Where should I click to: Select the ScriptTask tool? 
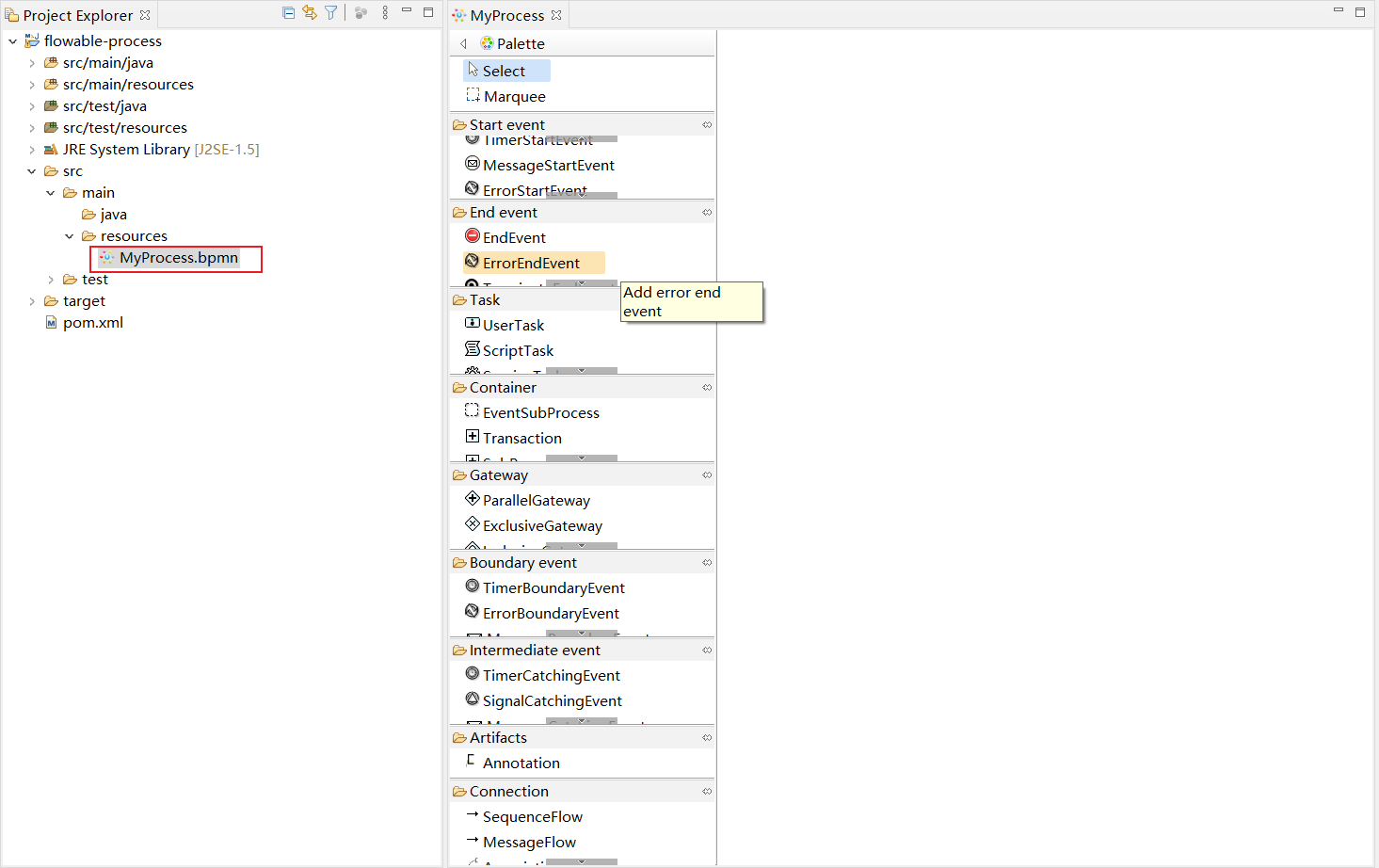(x=518, y=349)
